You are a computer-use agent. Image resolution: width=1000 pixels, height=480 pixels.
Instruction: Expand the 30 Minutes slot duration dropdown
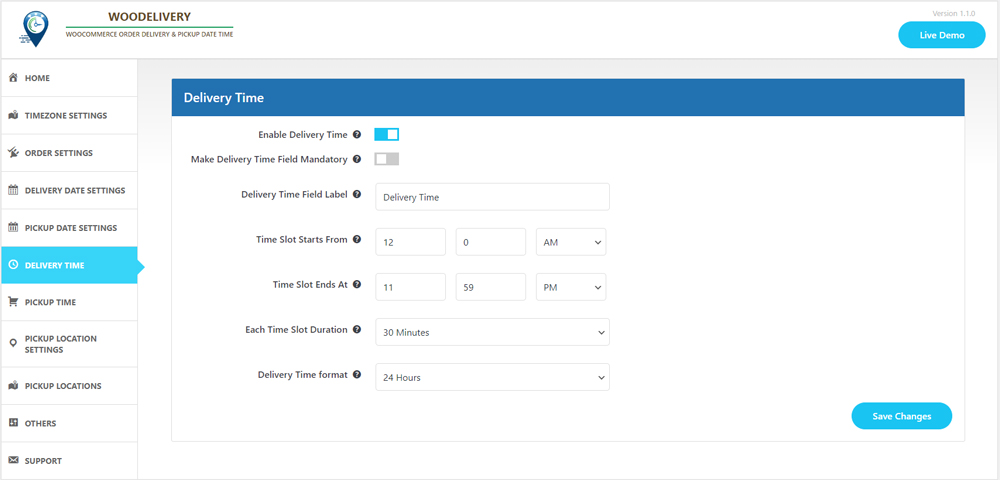(492, 332)
